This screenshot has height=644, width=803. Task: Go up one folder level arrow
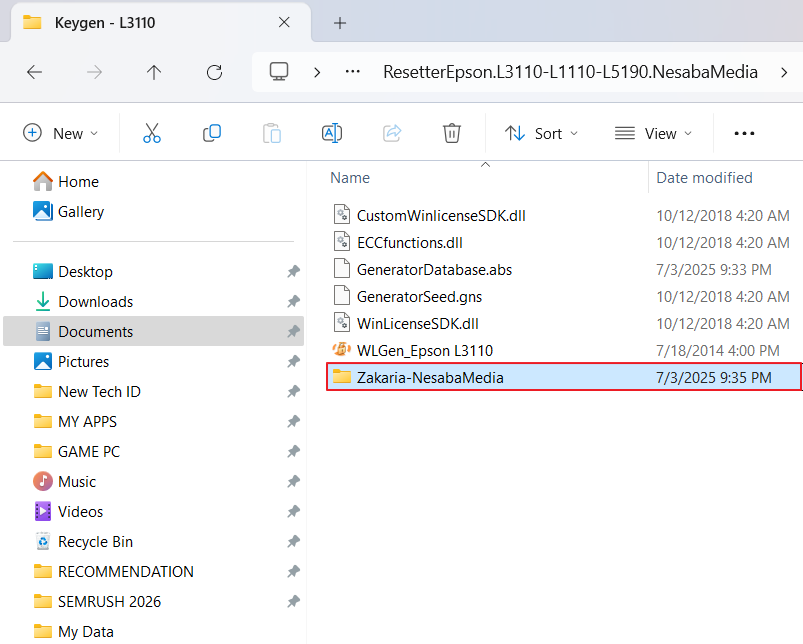[x=154, y=72]
